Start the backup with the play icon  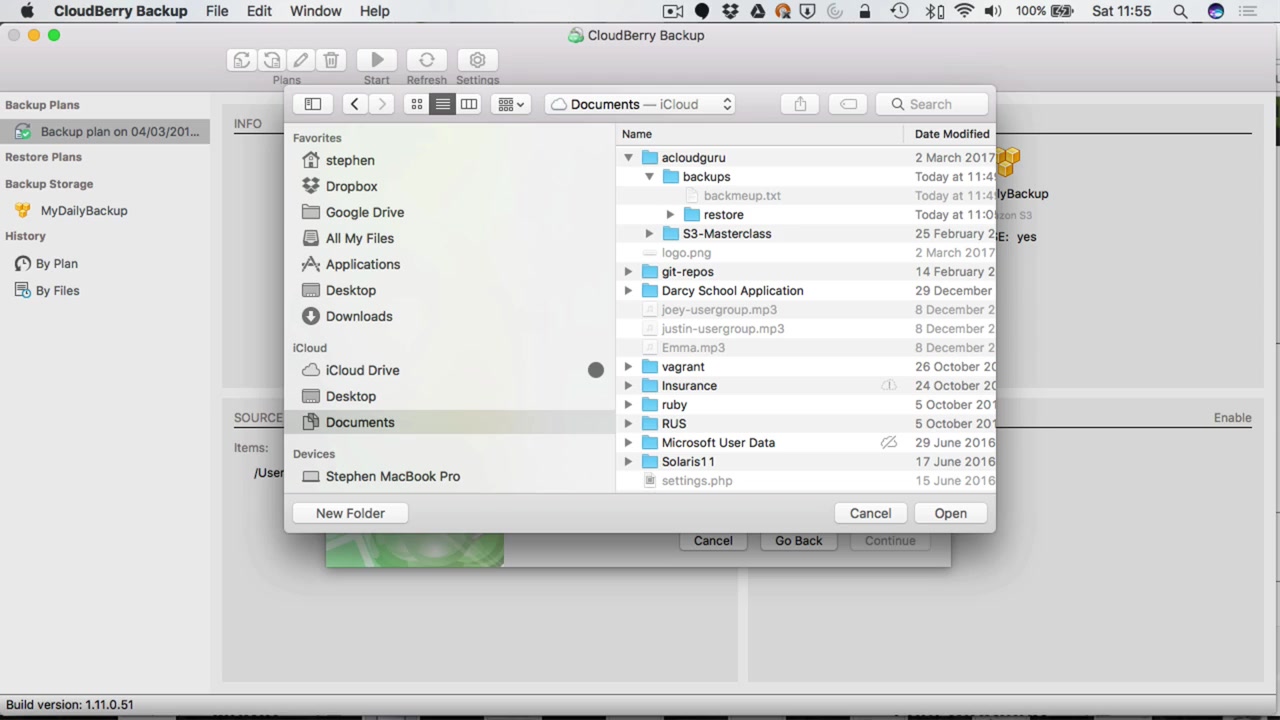377,61
